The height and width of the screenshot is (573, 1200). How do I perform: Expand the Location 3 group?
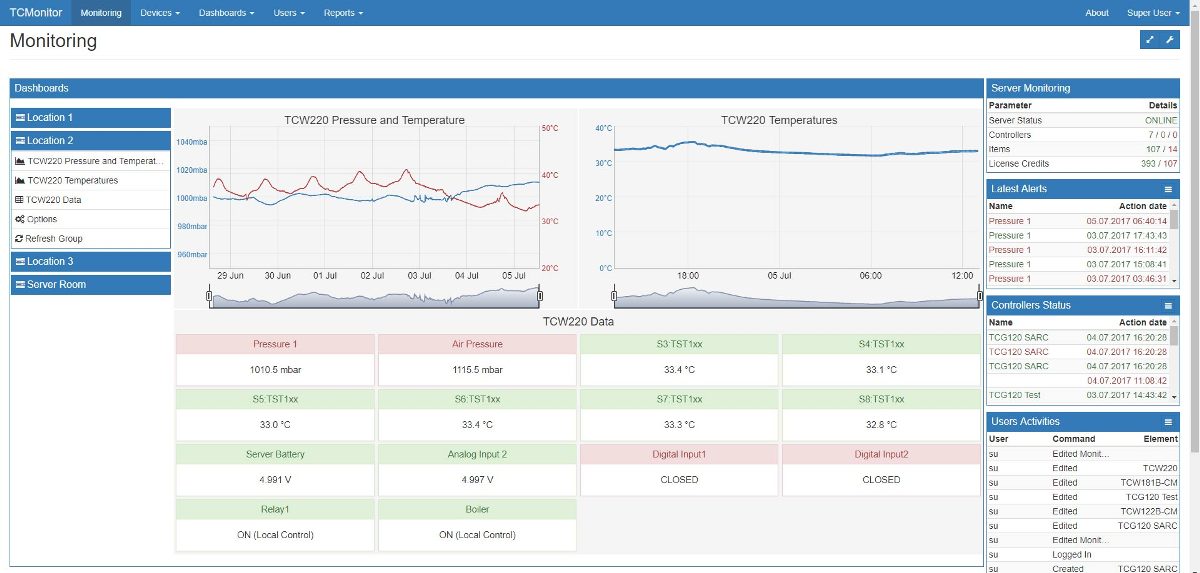pyautogui.click(x=91, y=262)
